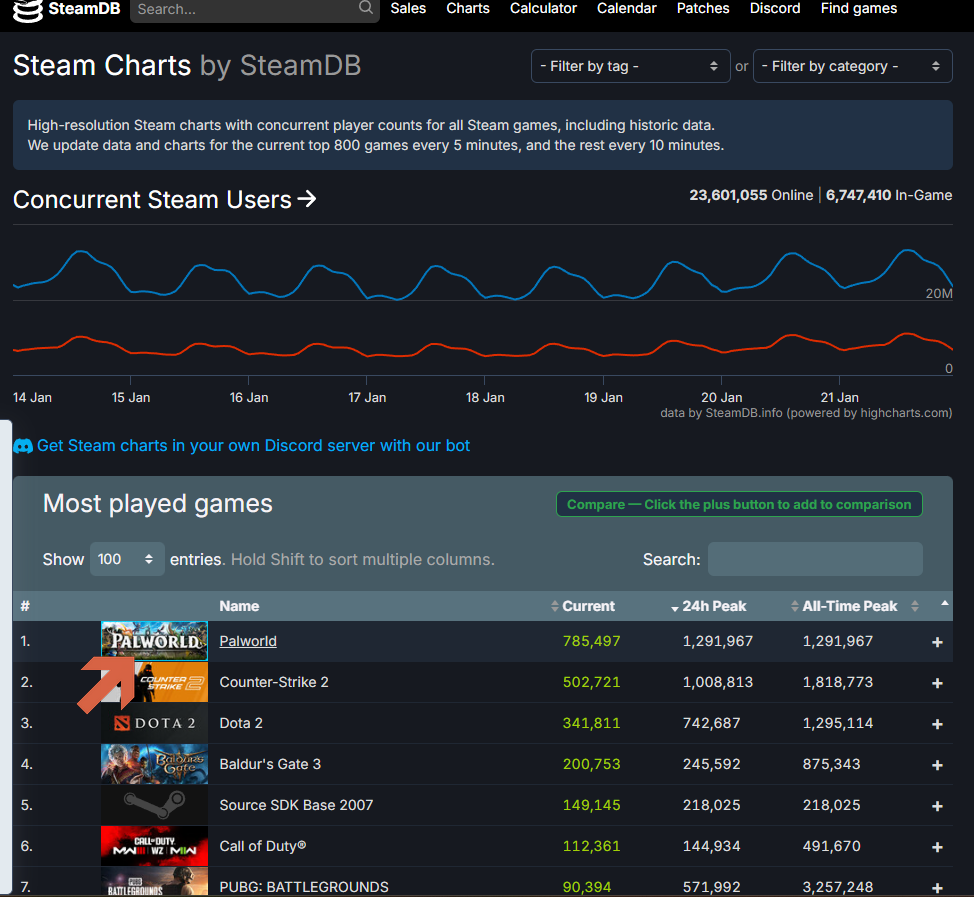Screen dimensions: 974x897
Task: Open PUBG: BATTLEGROUNDS name link
Action: pos(304,887)
